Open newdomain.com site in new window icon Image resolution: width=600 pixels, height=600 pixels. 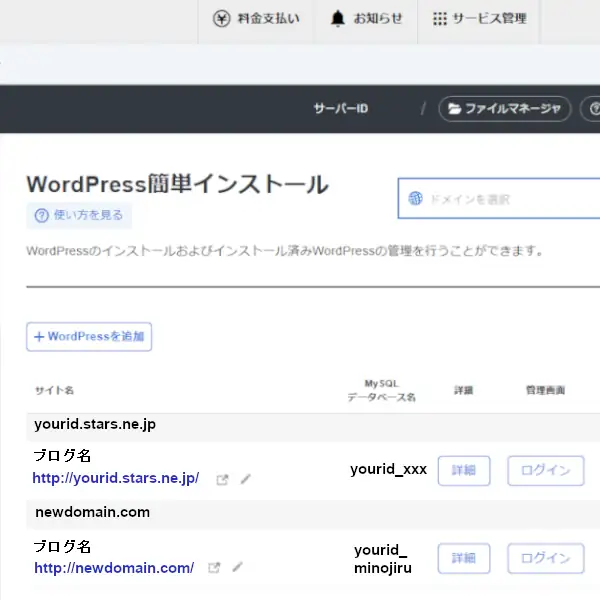coord(214,567)
